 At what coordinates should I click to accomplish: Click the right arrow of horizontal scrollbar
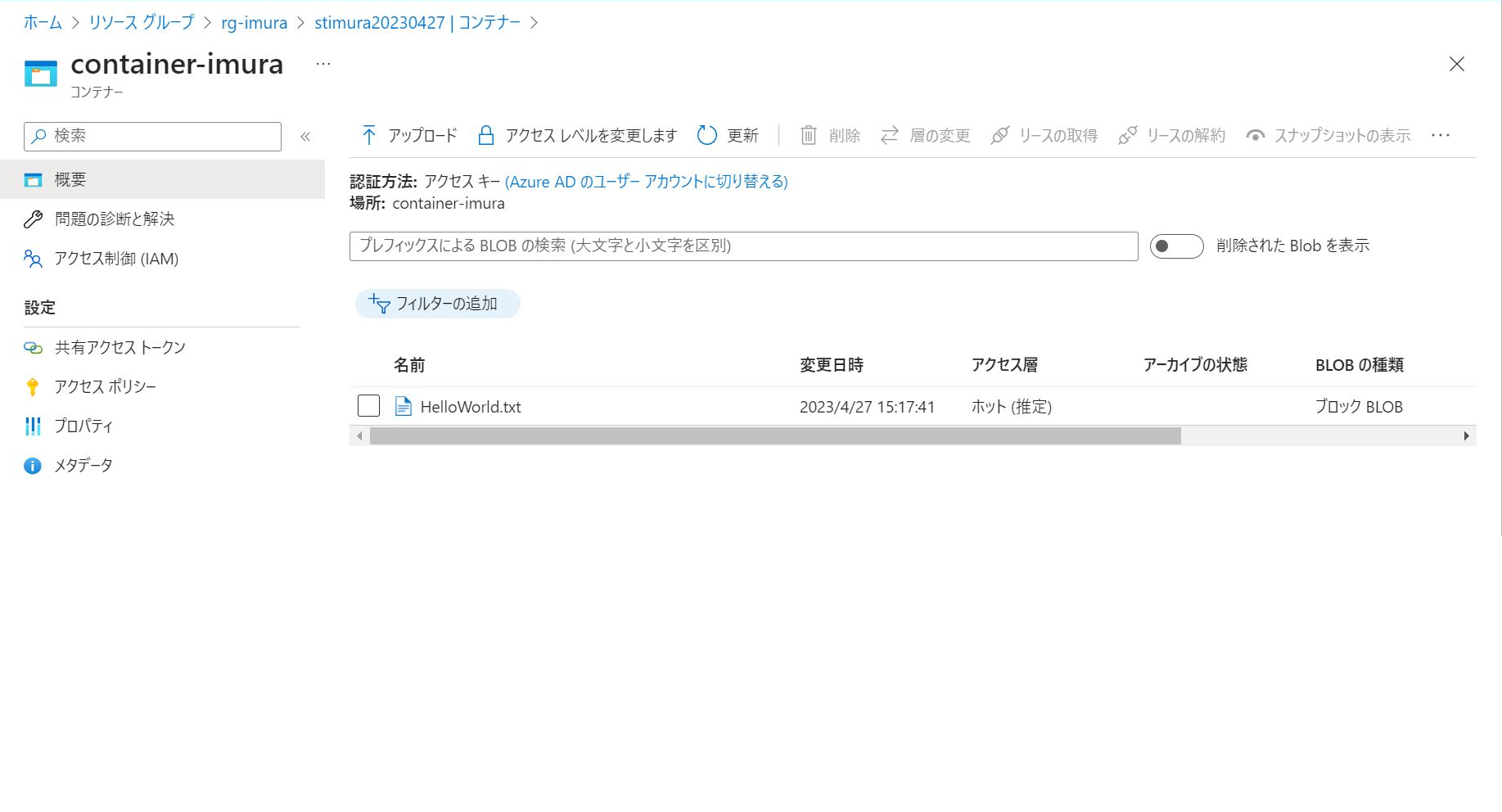pos(1466,436)
